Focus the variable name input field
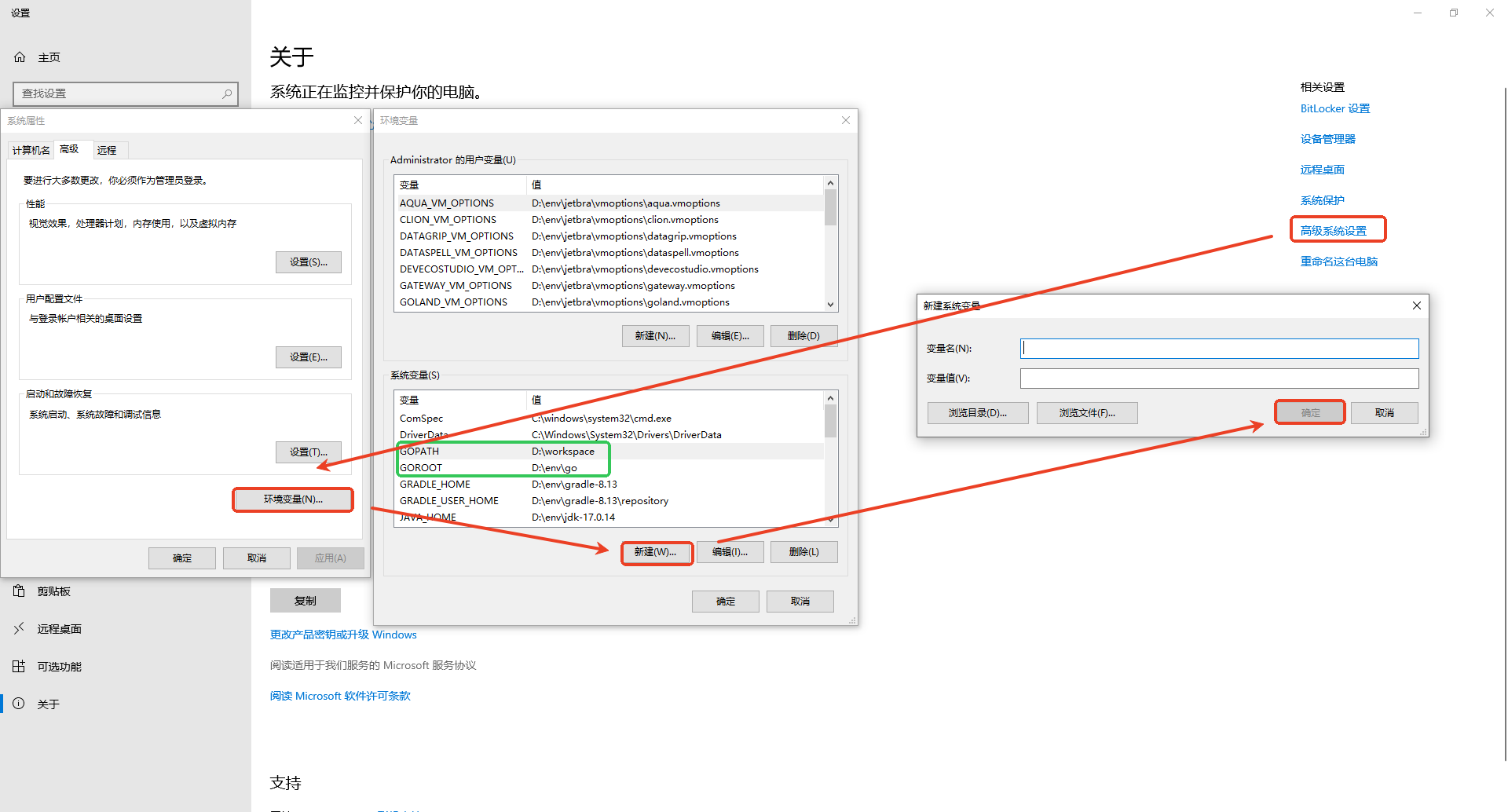This screenshot has width=1508, height=812. pyautogui.click(x=1220, y=349)
